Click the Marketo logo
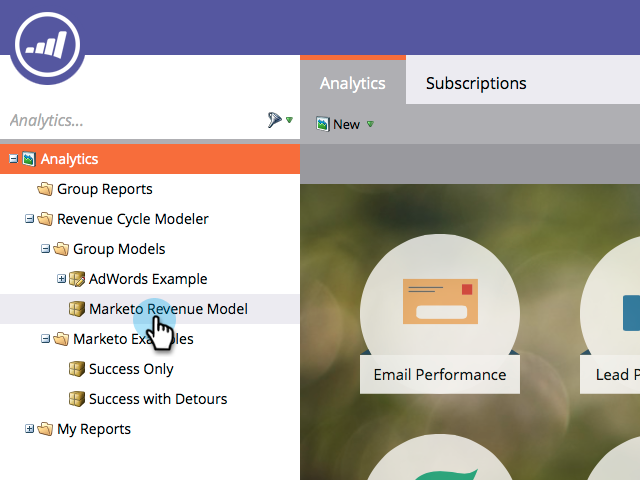Screen dimensions: 640x480 47,45
